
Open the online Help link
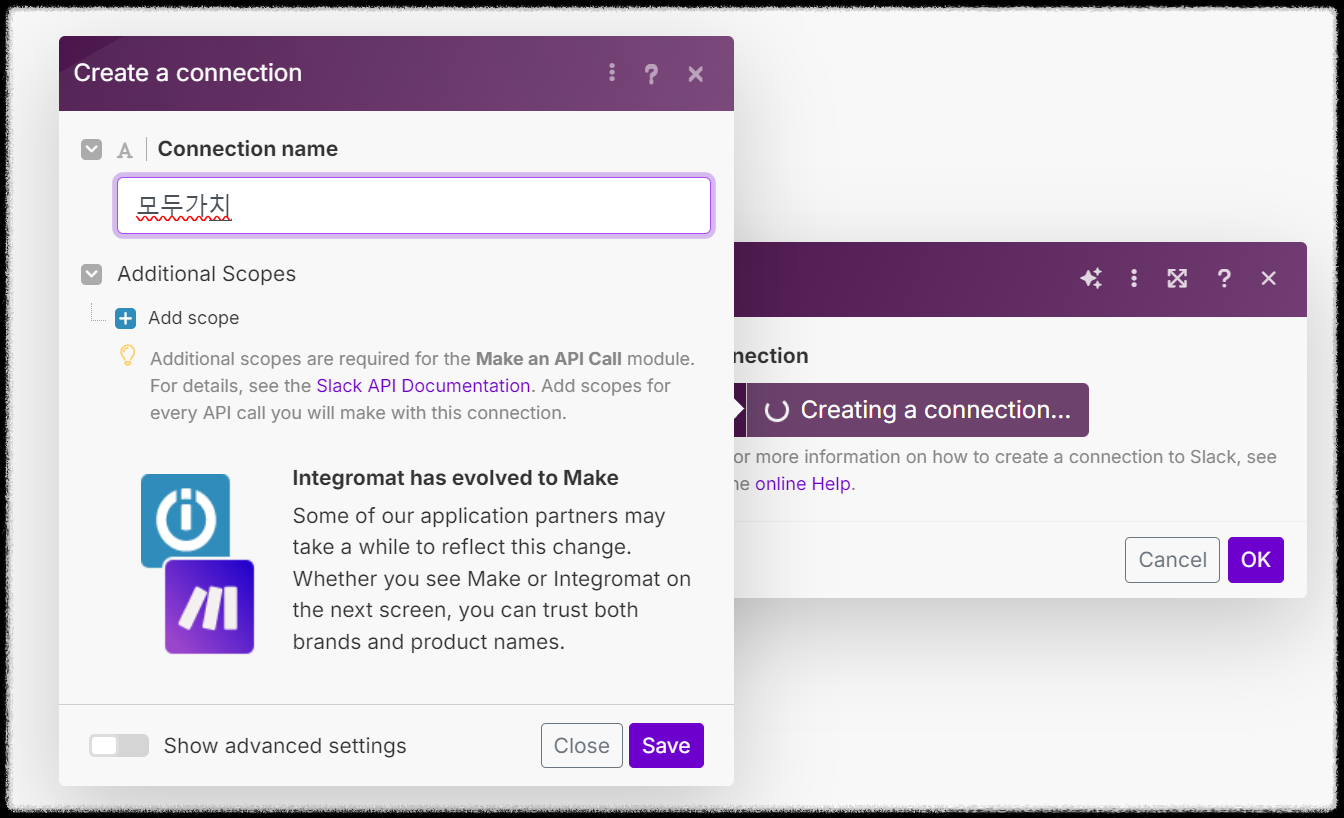pyautogui.click(x=803, y=484)
